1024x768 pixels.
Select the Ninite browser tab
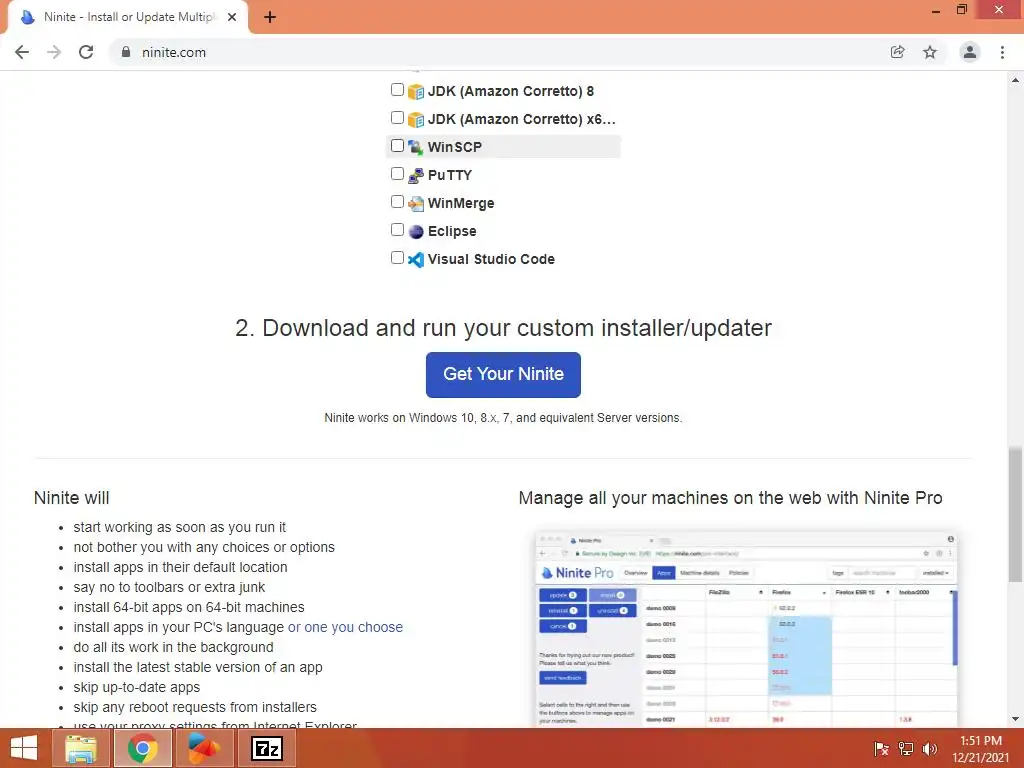pos(127,17)
